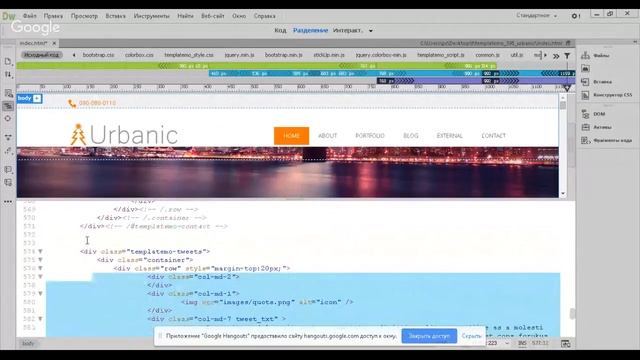Open the Фрагменты кода panel
640x360 pixels.
[607, 140]
